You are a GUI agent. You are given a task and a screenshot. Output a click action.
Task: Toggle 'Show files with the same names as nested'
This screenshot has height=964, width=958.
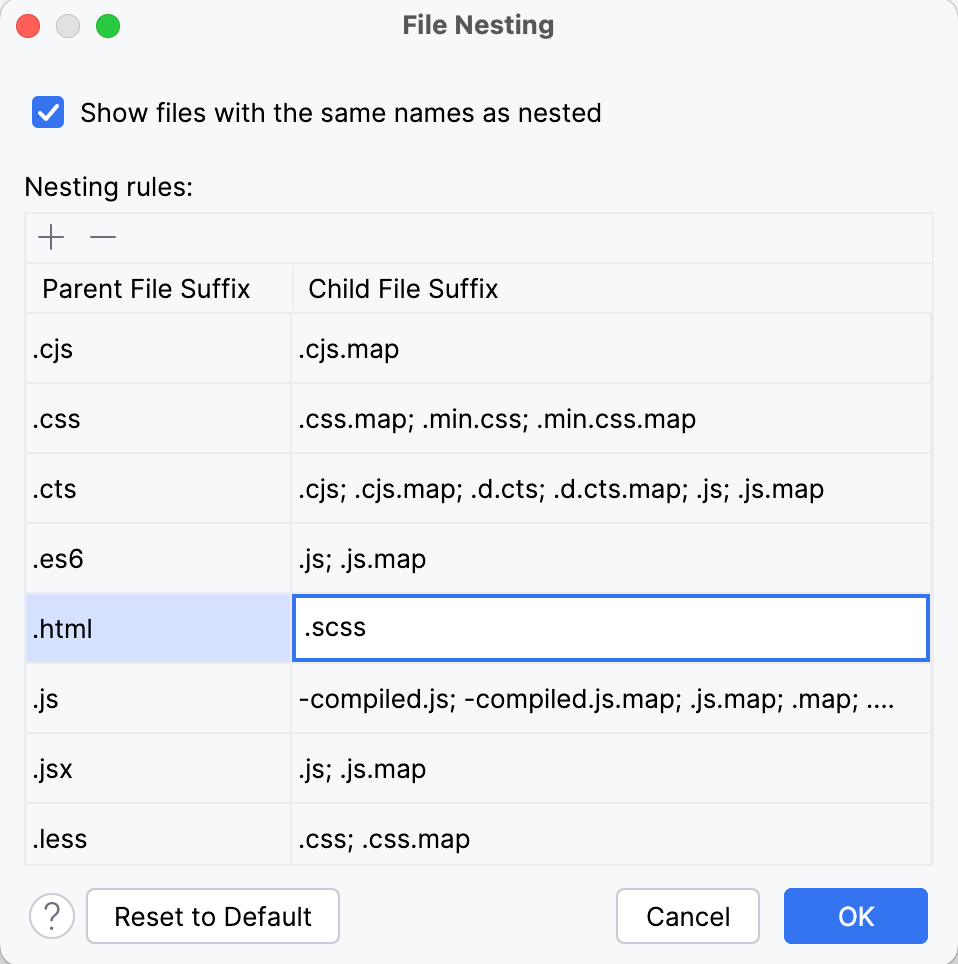coord(48,113)
